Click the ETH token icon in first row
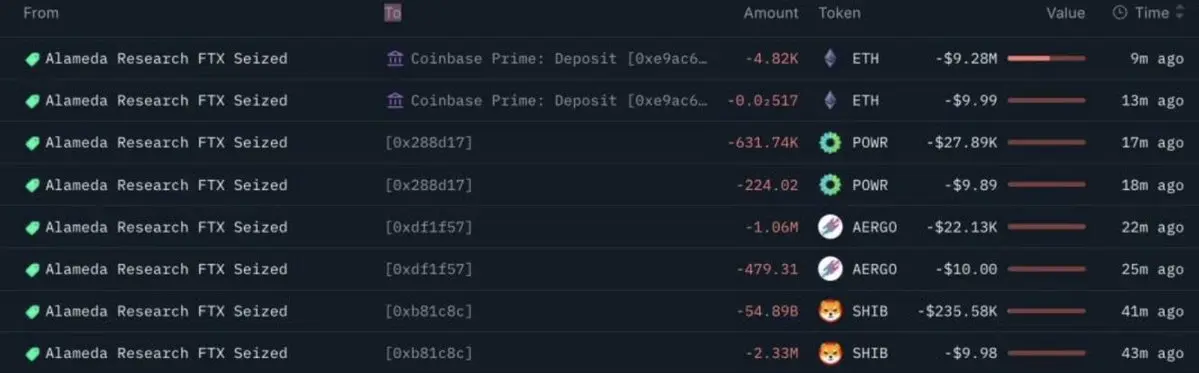Viewport: 1199px width, 373px height. [x=830, y=58]
